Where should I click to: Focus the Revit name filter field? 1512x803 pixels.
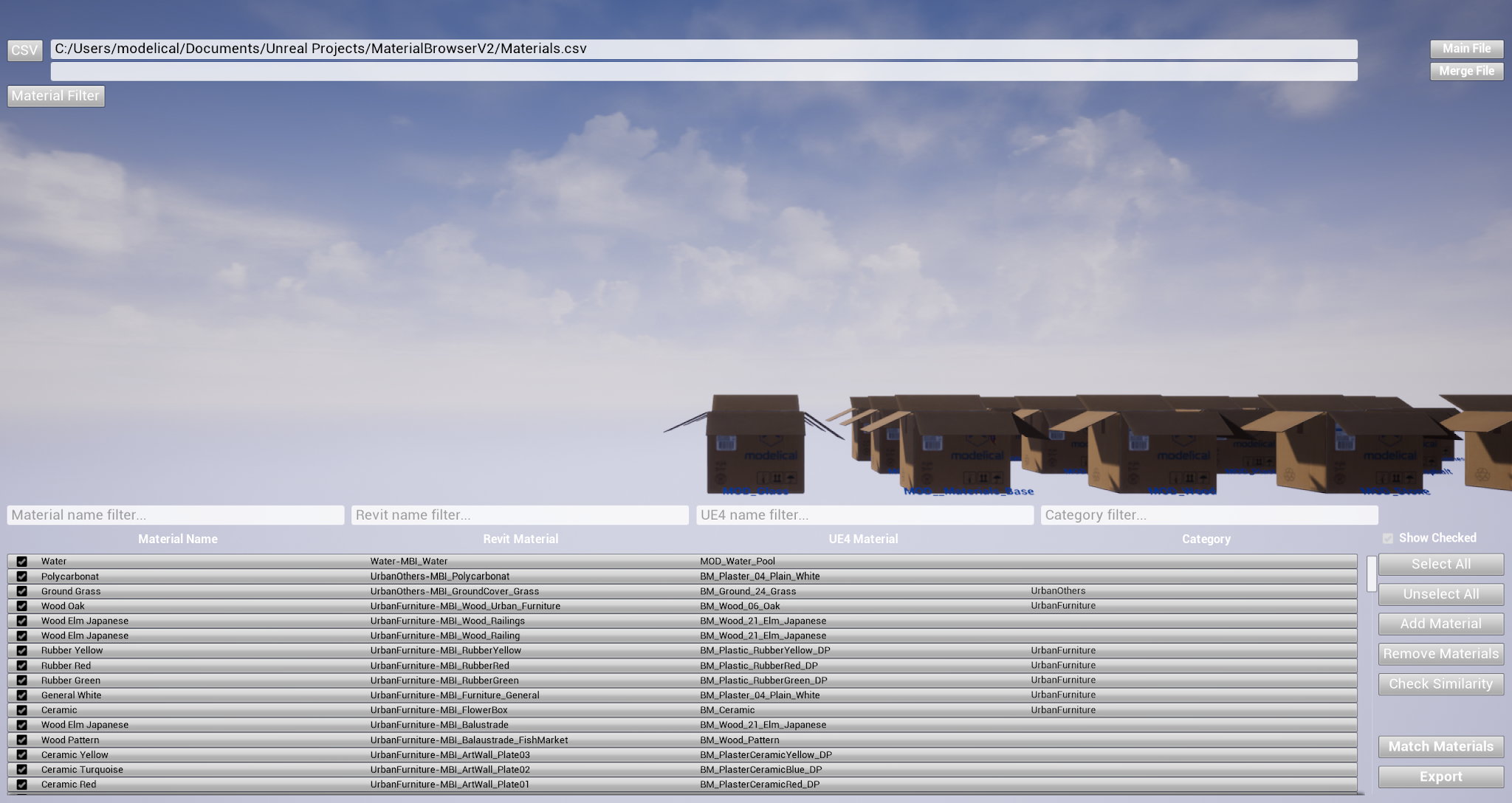pos(520,515)
